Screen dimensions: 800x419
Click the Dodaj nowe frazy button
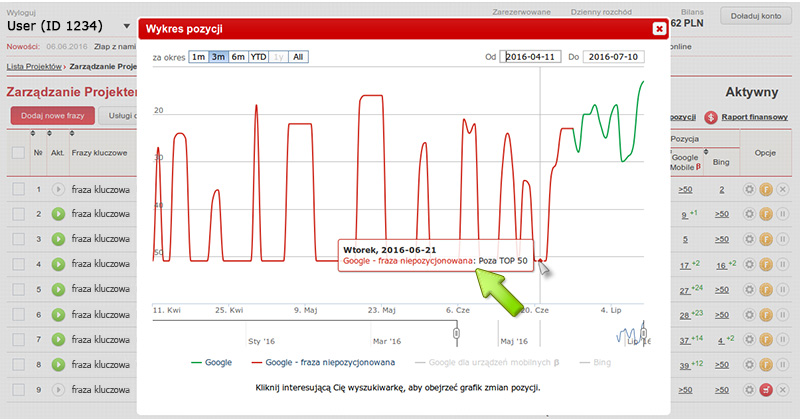[52, 116]
